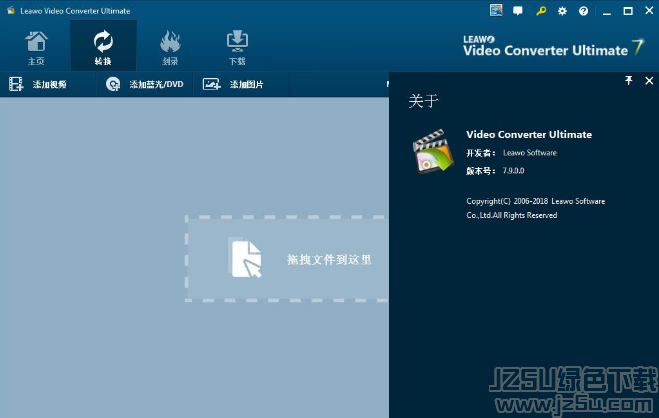This screenshot has height=418, width=659.
Task: Close the 关于 about panel
Action: 649,80
